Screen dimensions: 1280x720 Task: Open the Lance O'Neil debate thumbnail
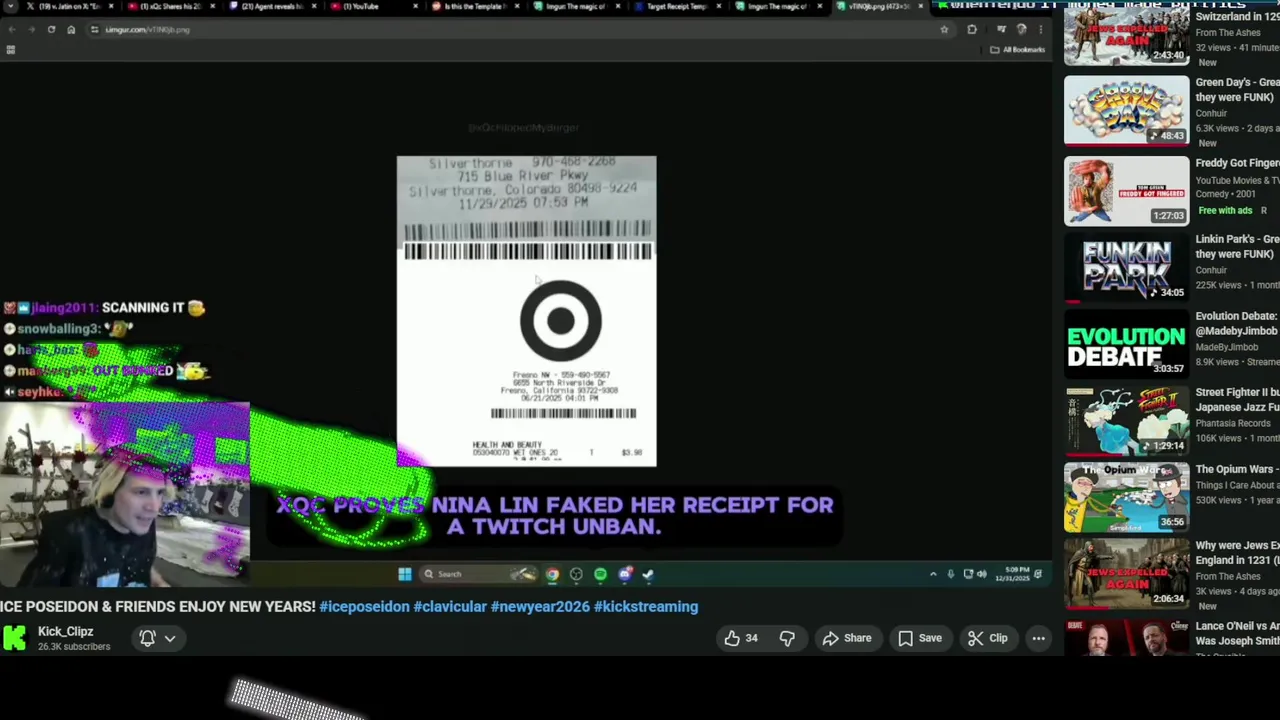(x=1127, y=638)
